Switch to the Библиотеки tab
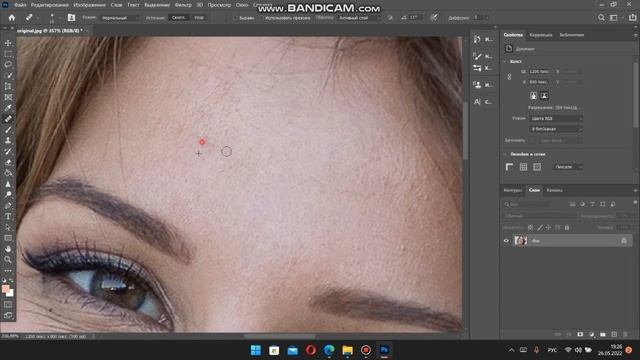Screen dimensions: 640x360 (x=571, y=35)
